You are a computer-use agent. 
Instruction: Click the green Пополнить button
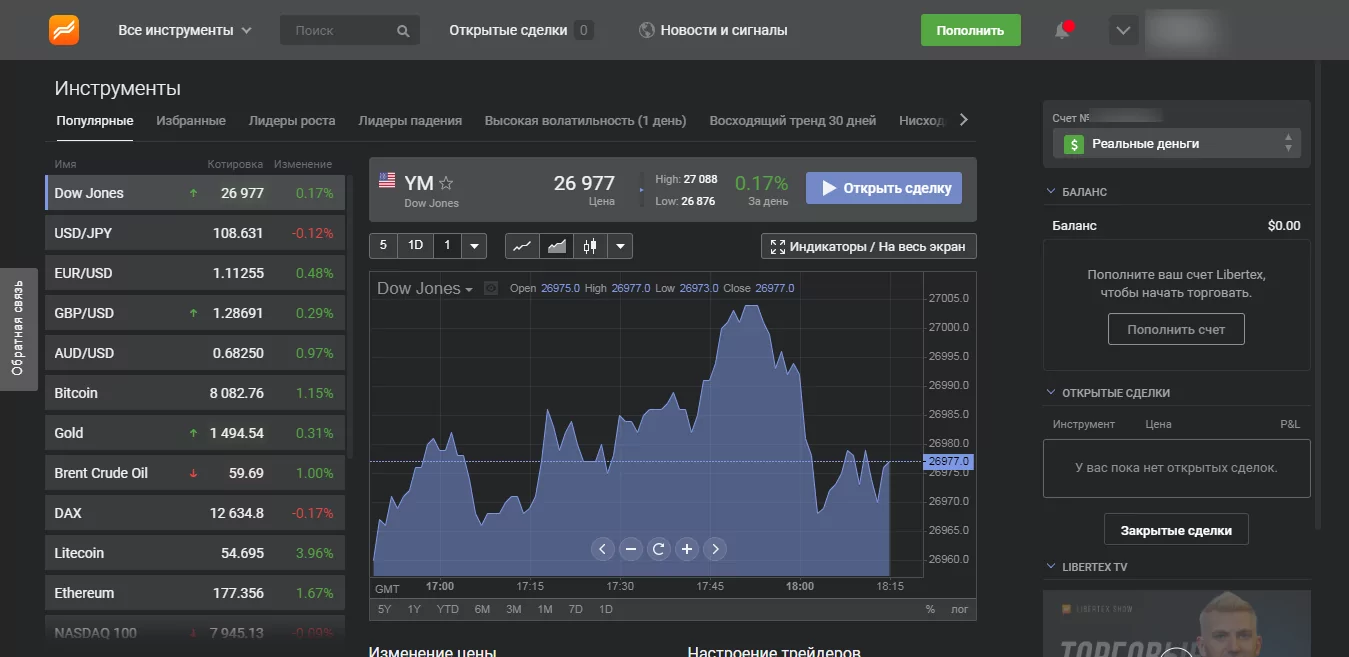[970, 30]
